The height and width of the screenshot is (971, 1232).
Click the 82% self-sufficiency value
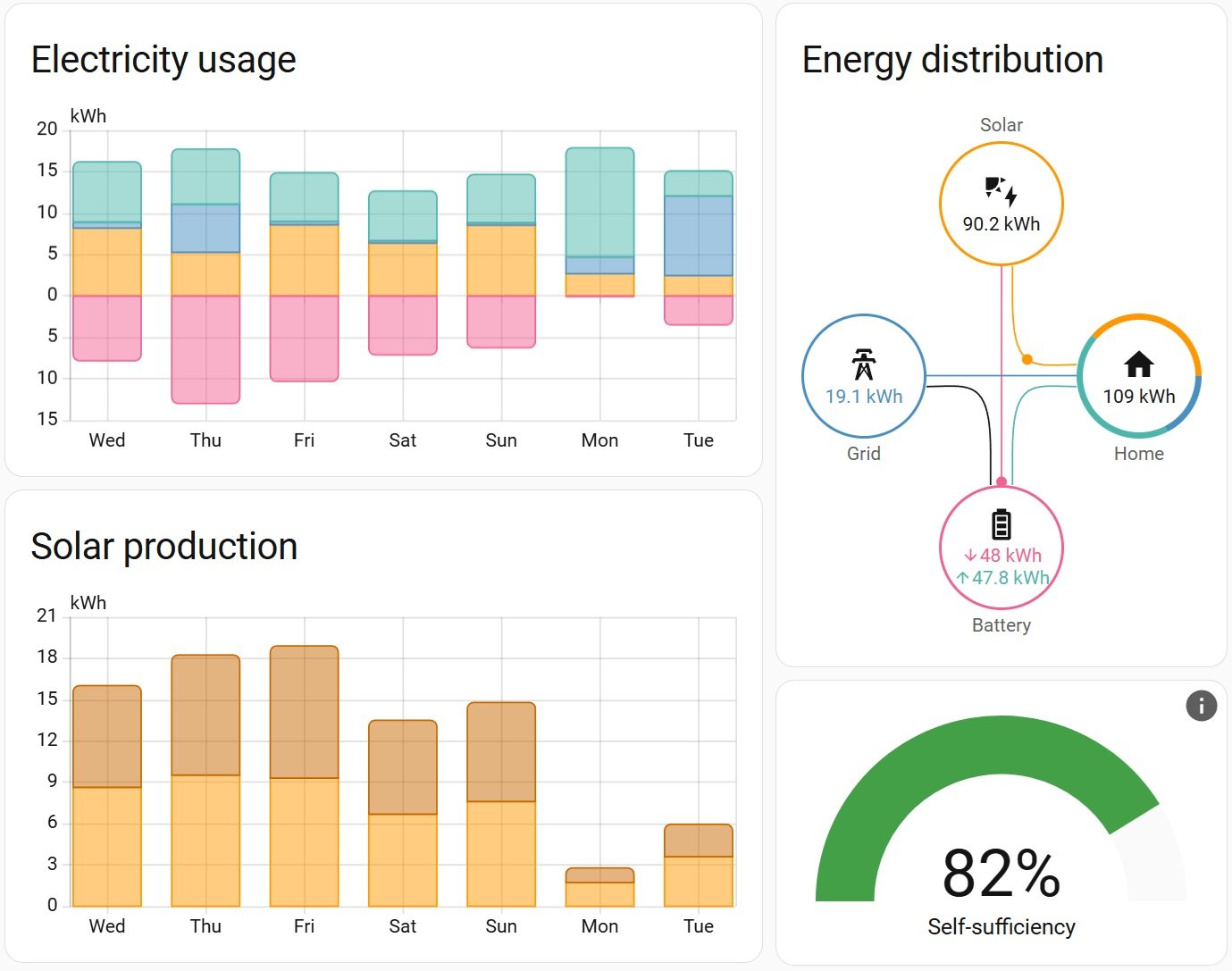(x=1001, y=874)
